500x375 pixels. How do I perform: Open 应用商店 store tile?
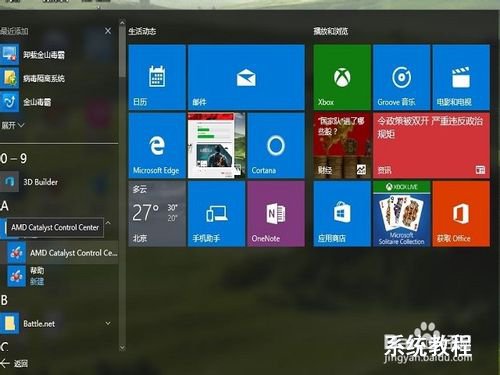pyautogui.click(x=342, y=214)
